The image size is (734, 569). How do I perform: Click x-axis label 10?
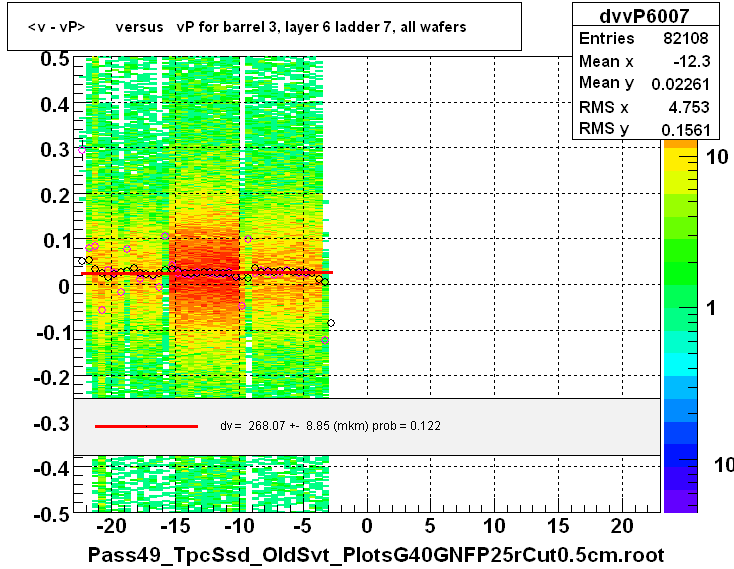click(494, 526)
